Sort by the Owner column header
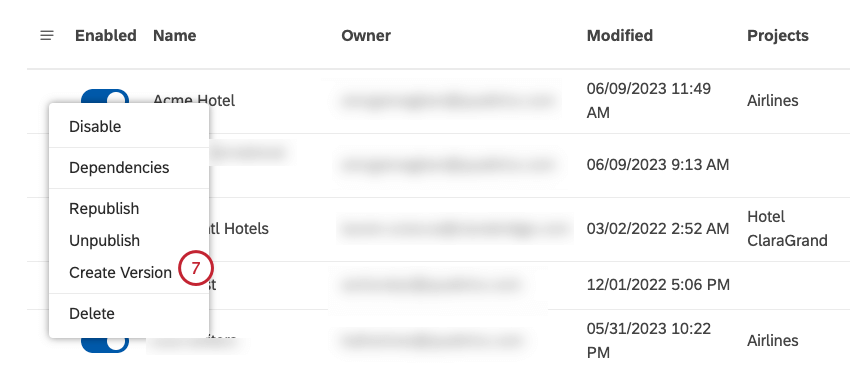 tap(366, 36)
